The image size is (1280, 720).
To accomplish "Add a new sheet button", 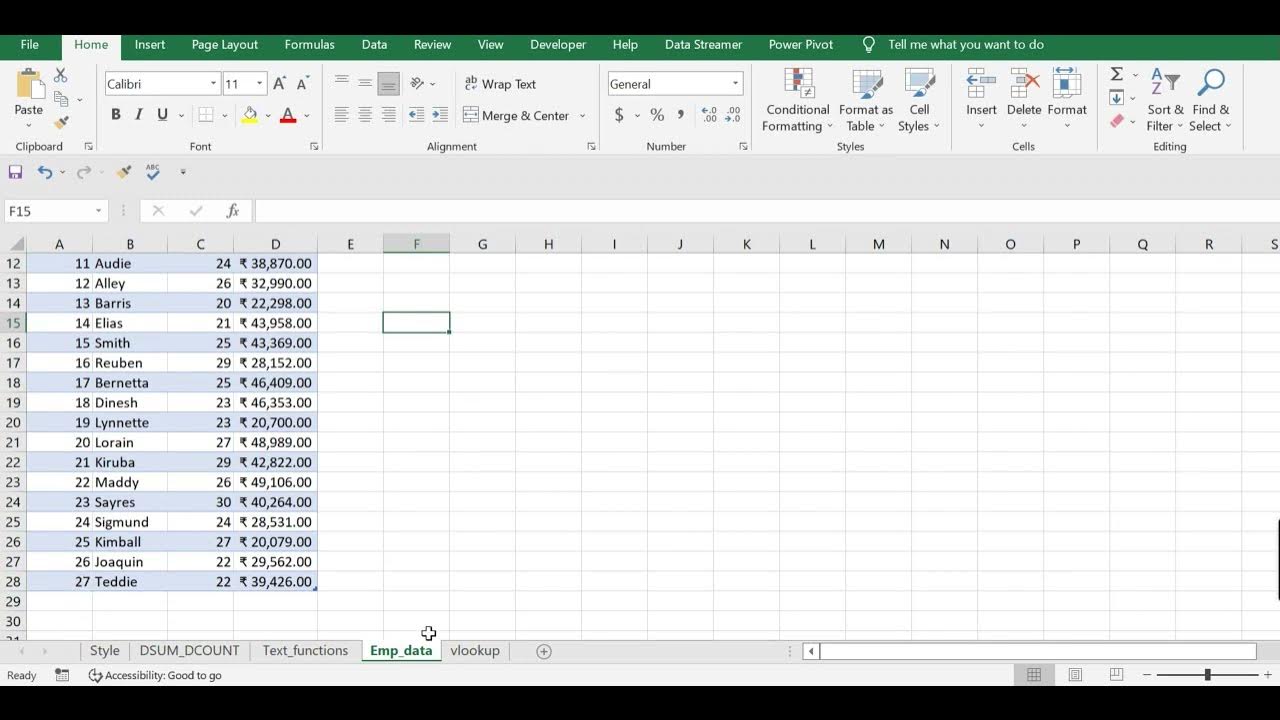I will coord(544,651).
